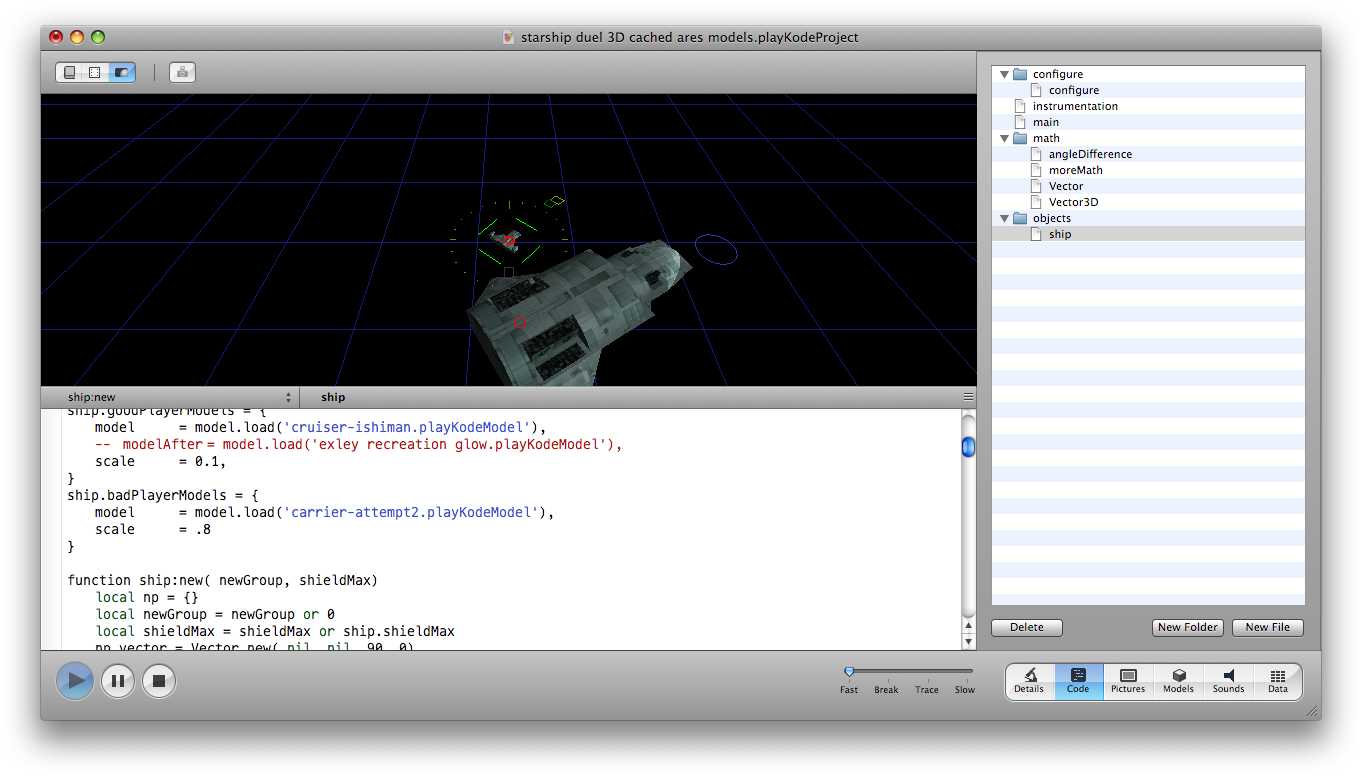Select the book view mode icon
1362x776 pixels.
click(69, 72)
